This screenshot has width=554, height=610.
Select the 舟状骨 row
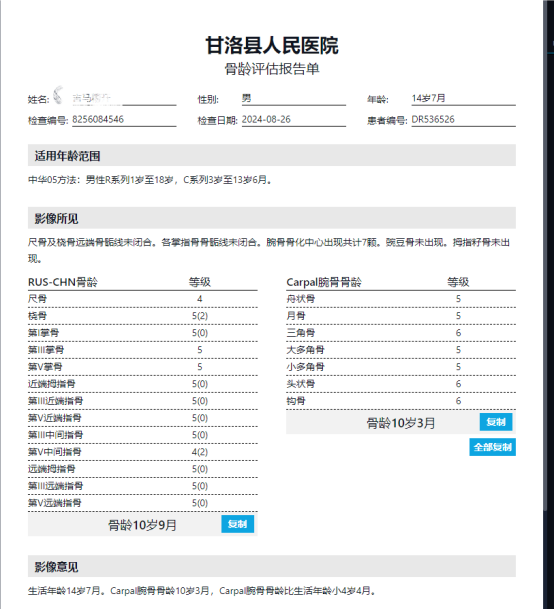click(x=401, y=299)
